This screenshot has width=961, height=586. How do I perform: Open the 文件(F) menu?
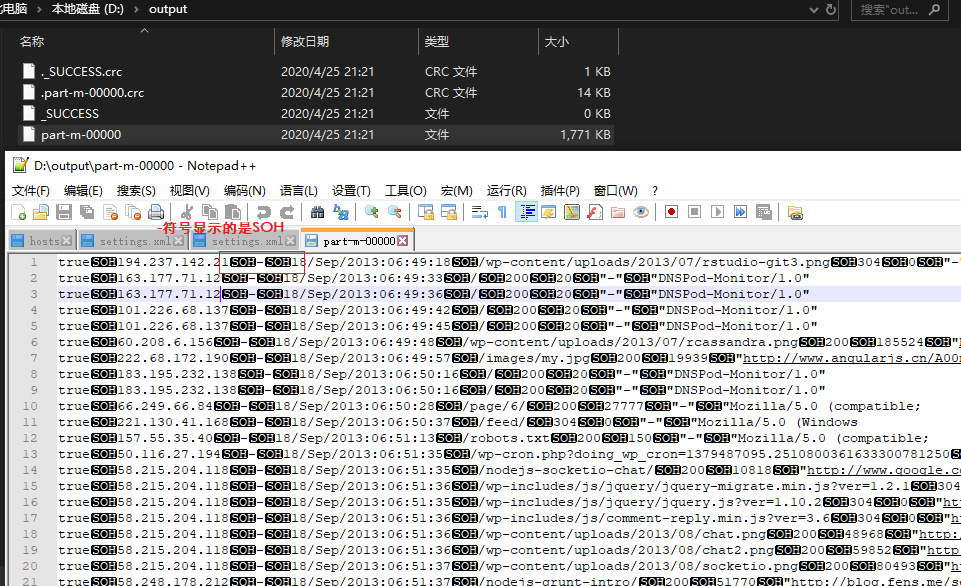(31, 191)
